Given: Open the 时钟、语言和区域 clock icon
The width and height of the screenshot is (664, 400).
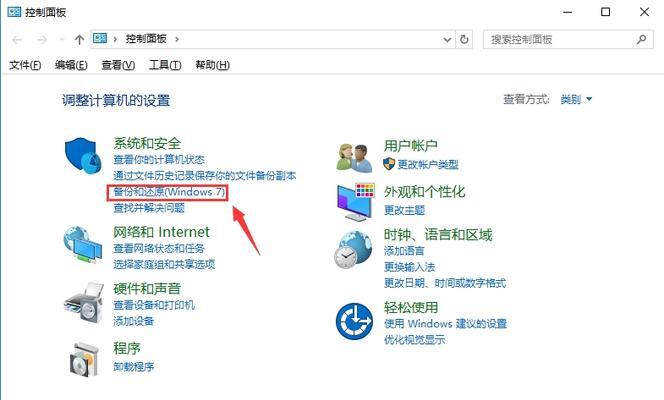Looking at the screenshot, I should [353, 250].
